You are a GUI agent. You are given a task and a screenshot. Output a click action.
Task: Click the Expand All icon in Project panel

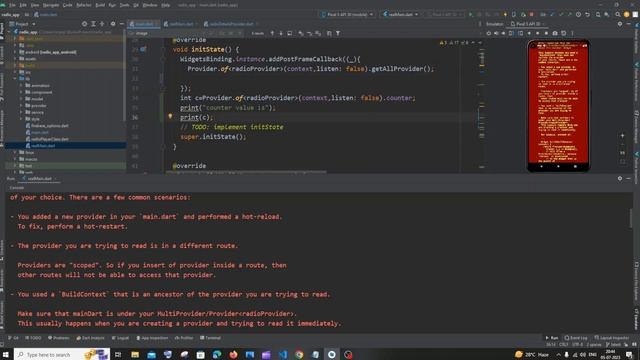coord(93,24)
